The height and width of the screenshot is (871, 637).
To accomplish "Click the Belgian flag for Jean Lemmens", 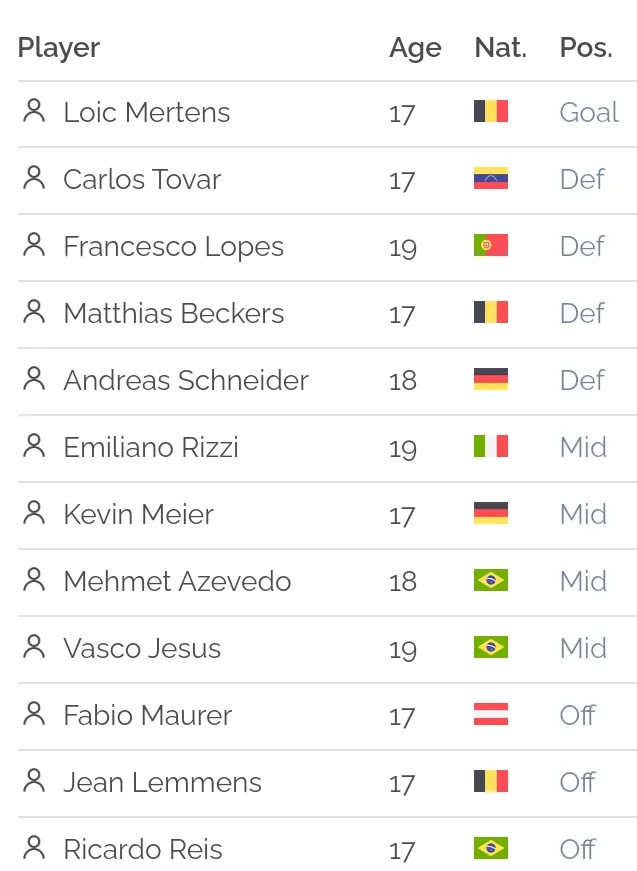I will click(491, 781).
